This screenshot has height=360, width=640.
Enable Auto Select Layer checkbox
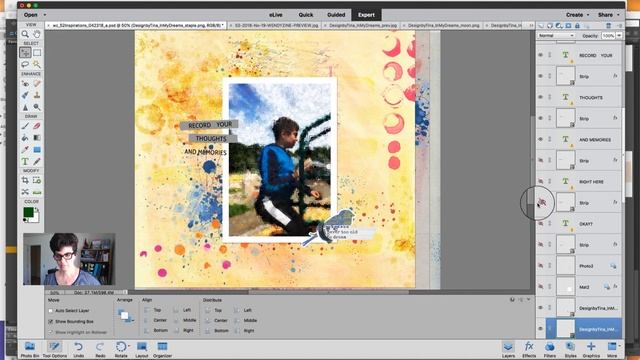click(51, 311)
